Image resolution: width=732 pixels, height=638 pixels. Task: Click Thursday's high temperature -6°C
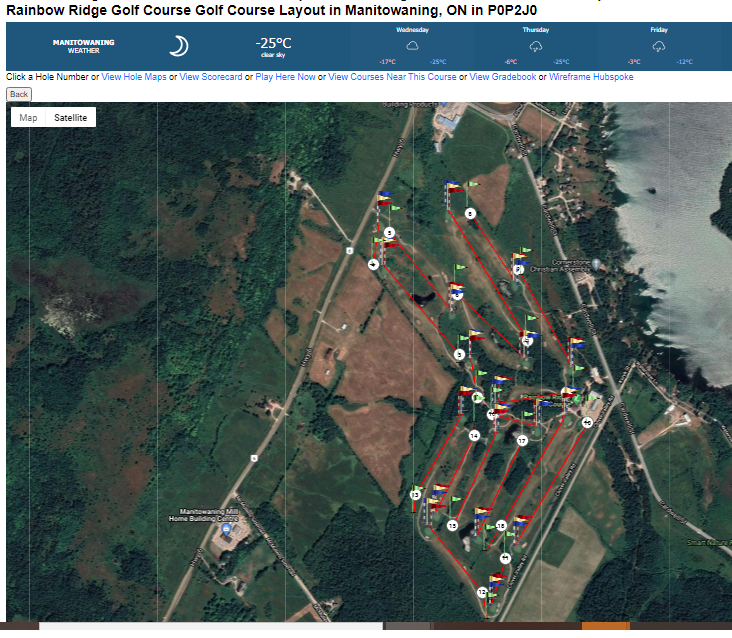pos(511,62)
